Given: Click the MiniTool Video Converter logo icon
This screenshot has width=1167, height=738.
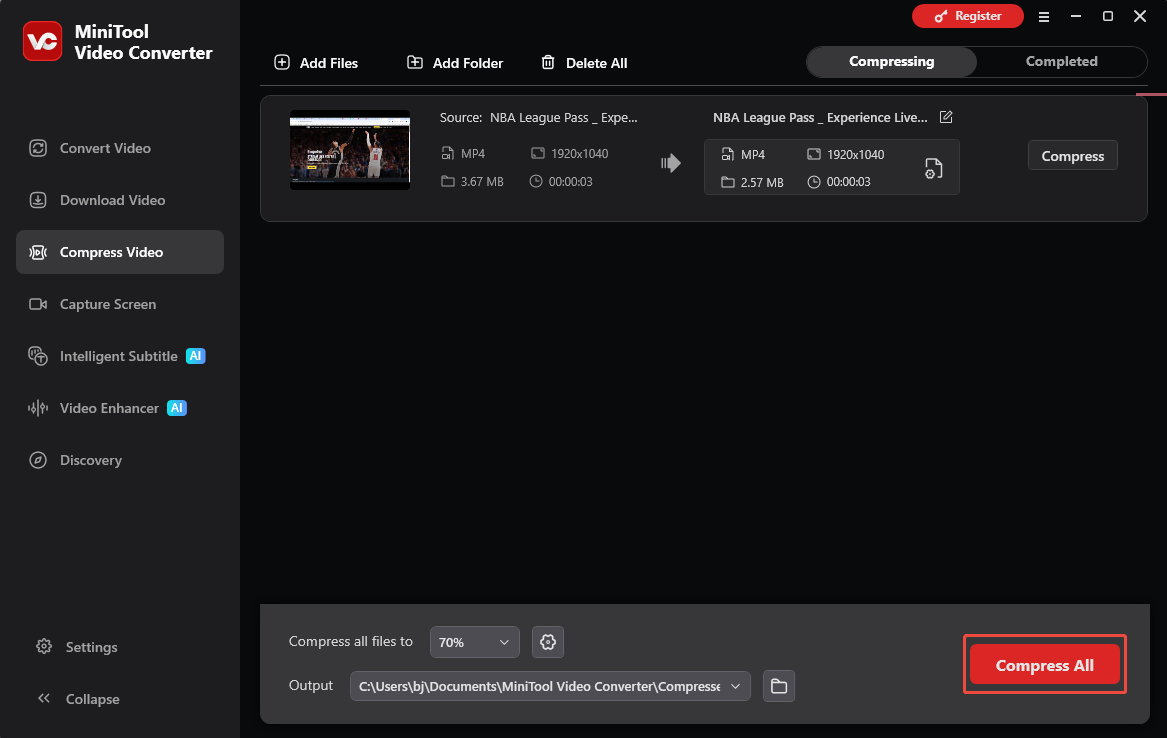Looking at the screenshot, I should pyautogui.click(x=42, y=41).
